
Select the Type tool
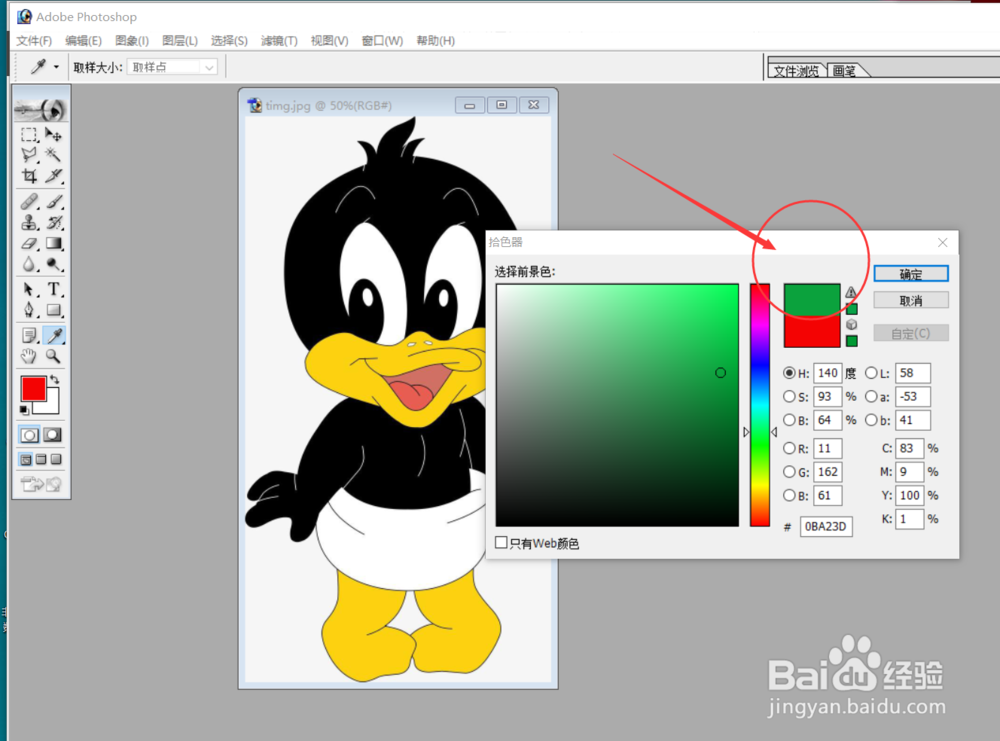[54, 290]
